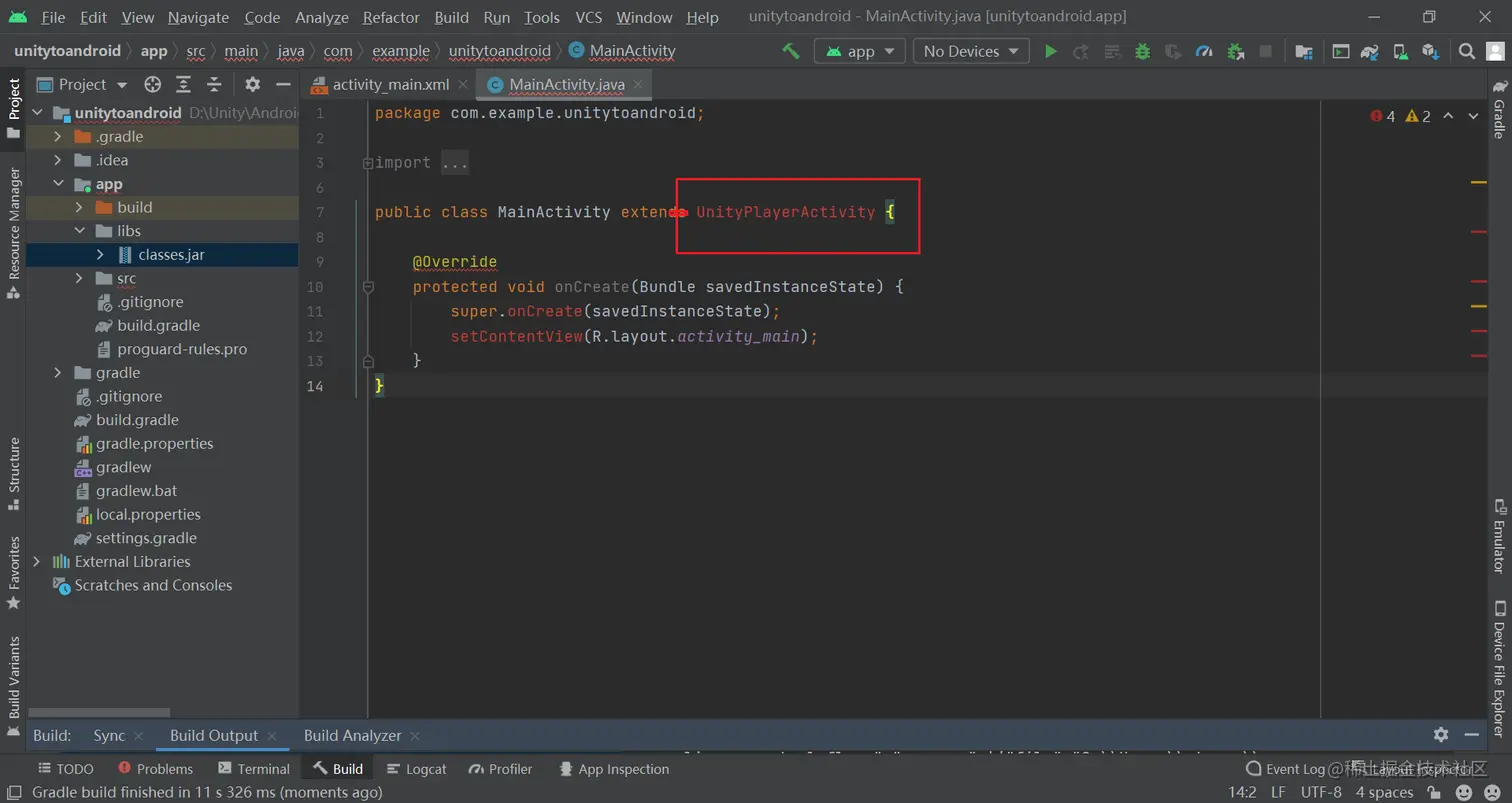Open Build panel settings gear
Screen dimensions: 1512x803
pos(1440,735)
